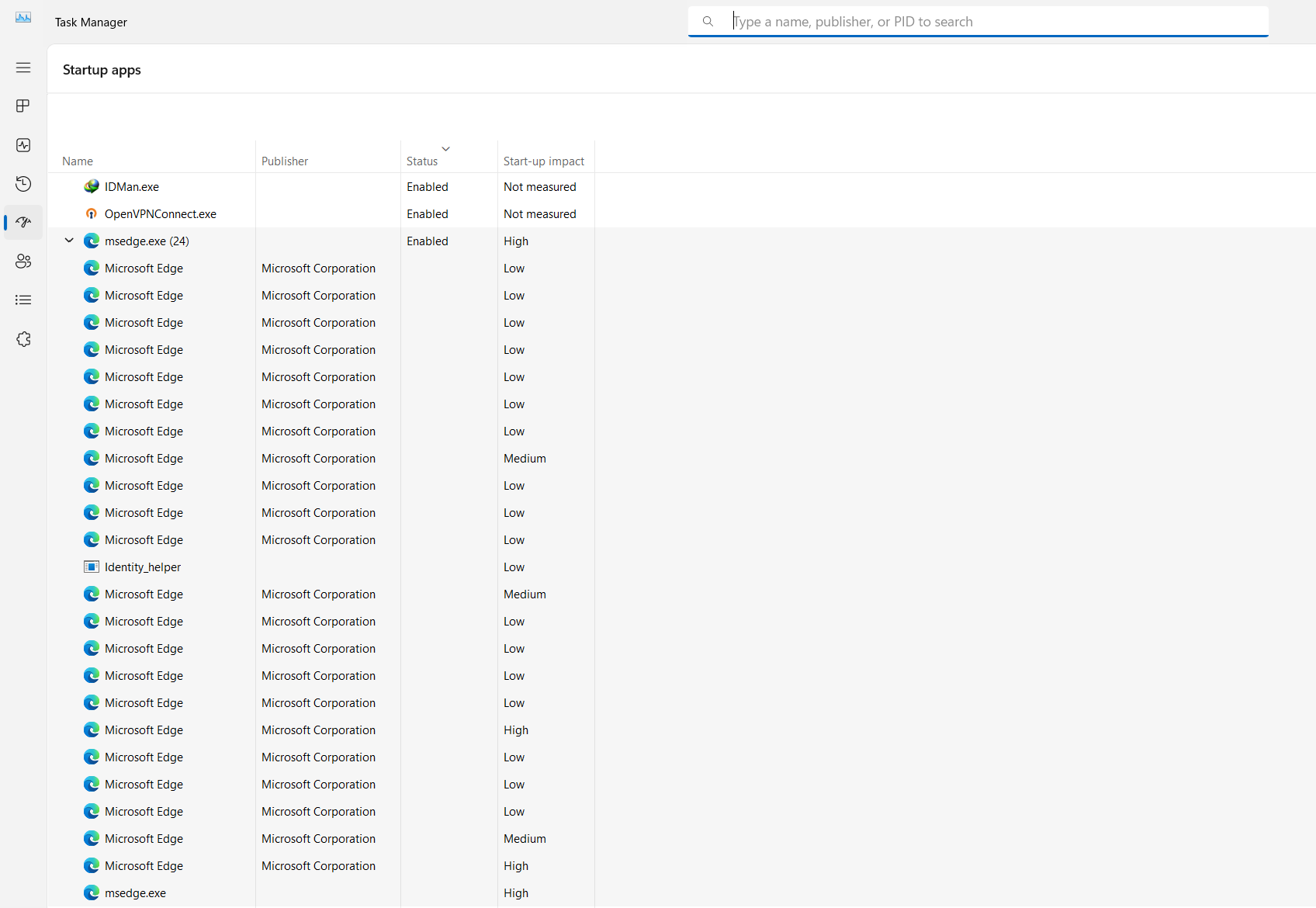
Task: Open the Performance page in the sidebar
Action: [x=23, y=144]
